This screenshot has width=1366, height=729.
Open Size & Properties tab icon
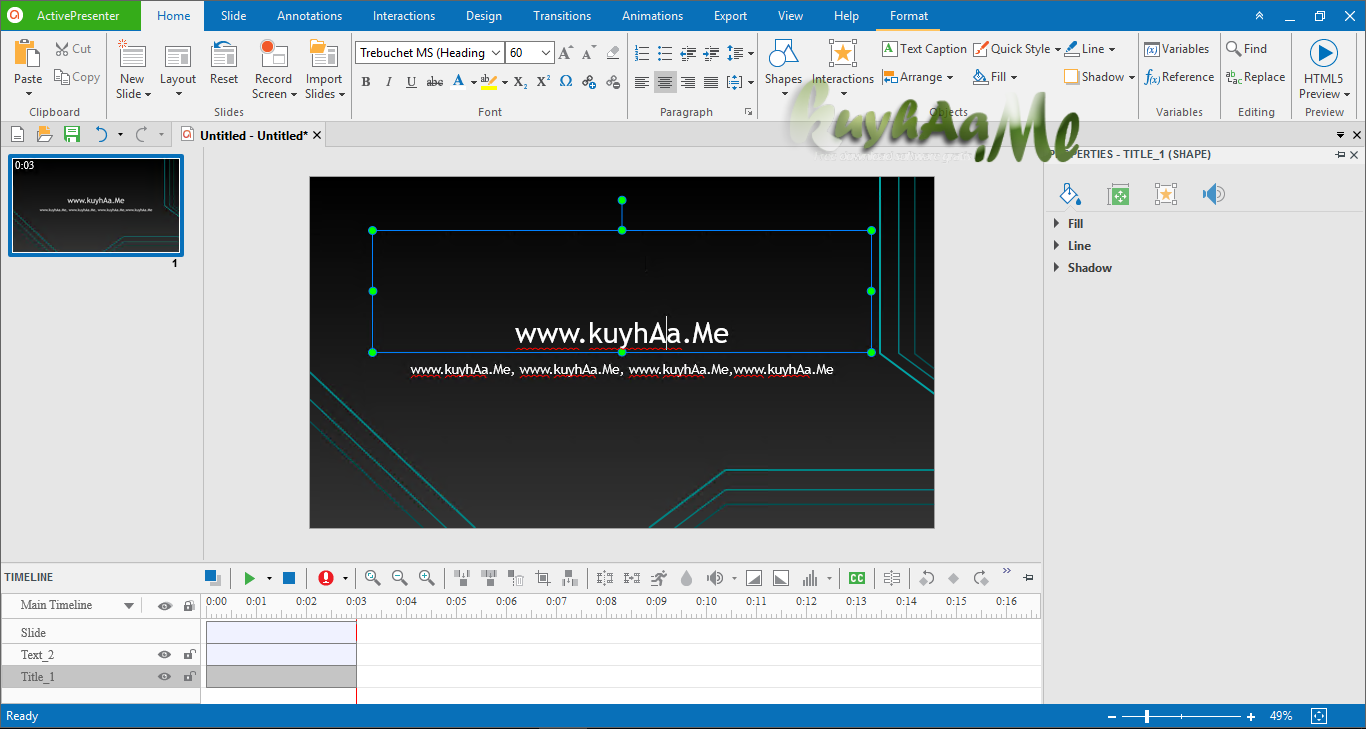[x=1118, y=194]
